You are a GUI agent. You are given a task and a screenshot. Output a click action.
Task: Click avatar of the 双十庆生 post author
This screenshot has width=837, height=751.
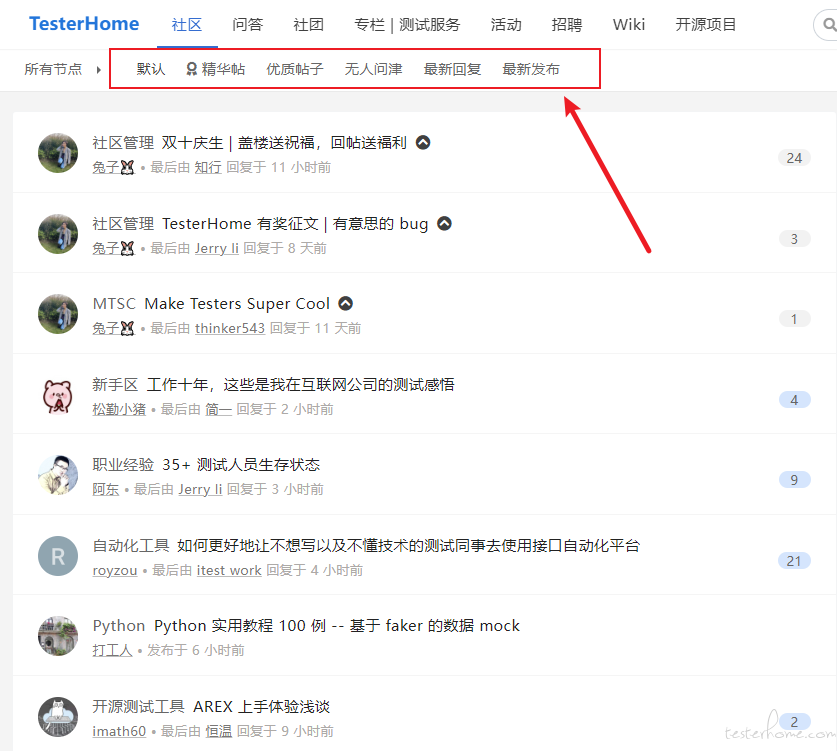pos(58,153)
